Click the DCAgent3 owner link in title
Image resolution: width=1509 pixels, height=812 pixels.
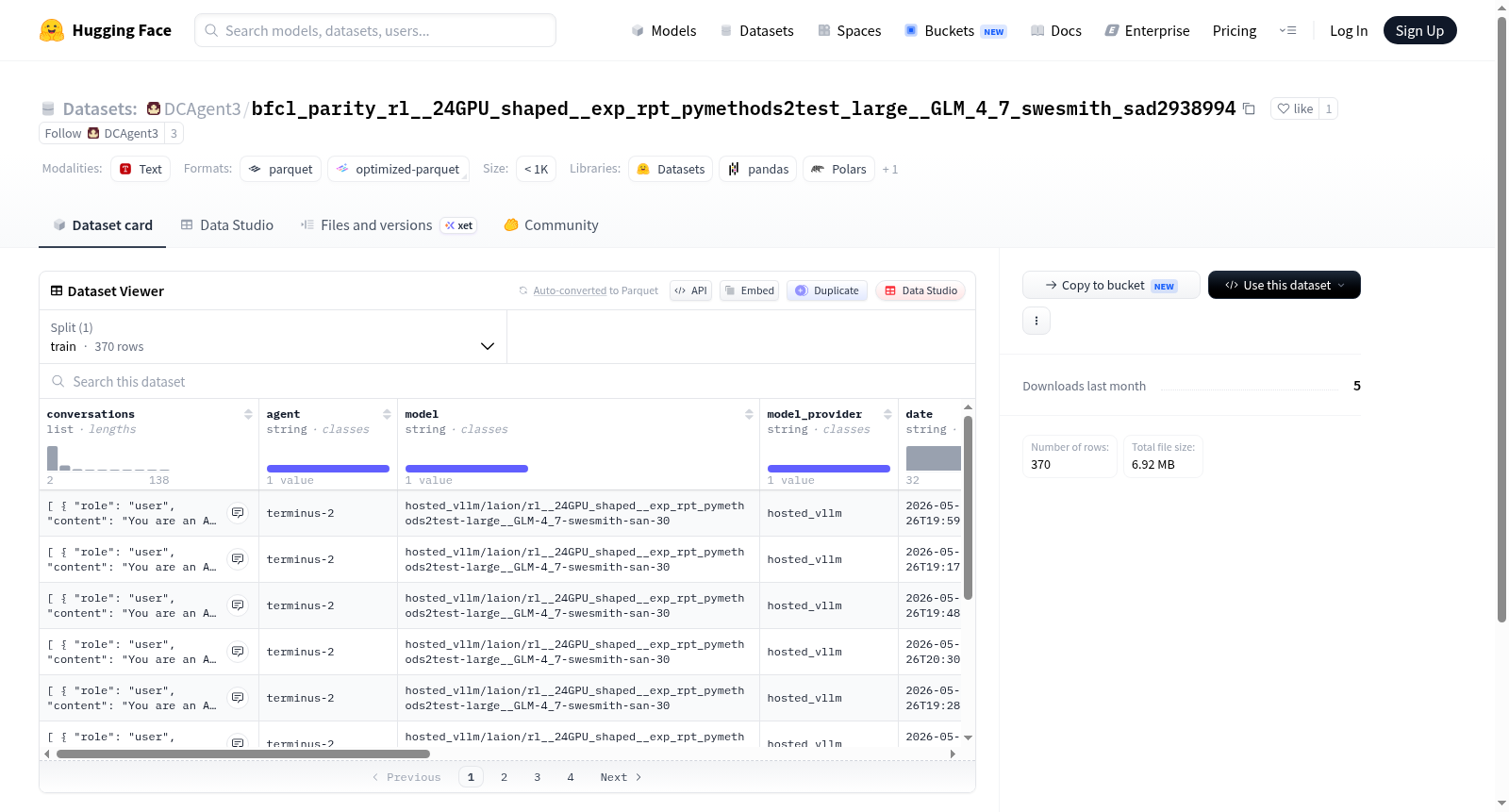(202, 108)
